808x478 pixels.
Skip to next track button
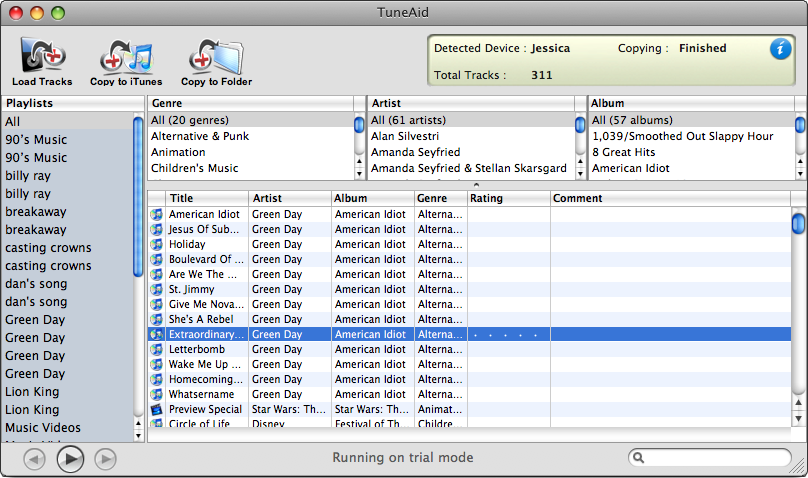[x=105, y=459]
